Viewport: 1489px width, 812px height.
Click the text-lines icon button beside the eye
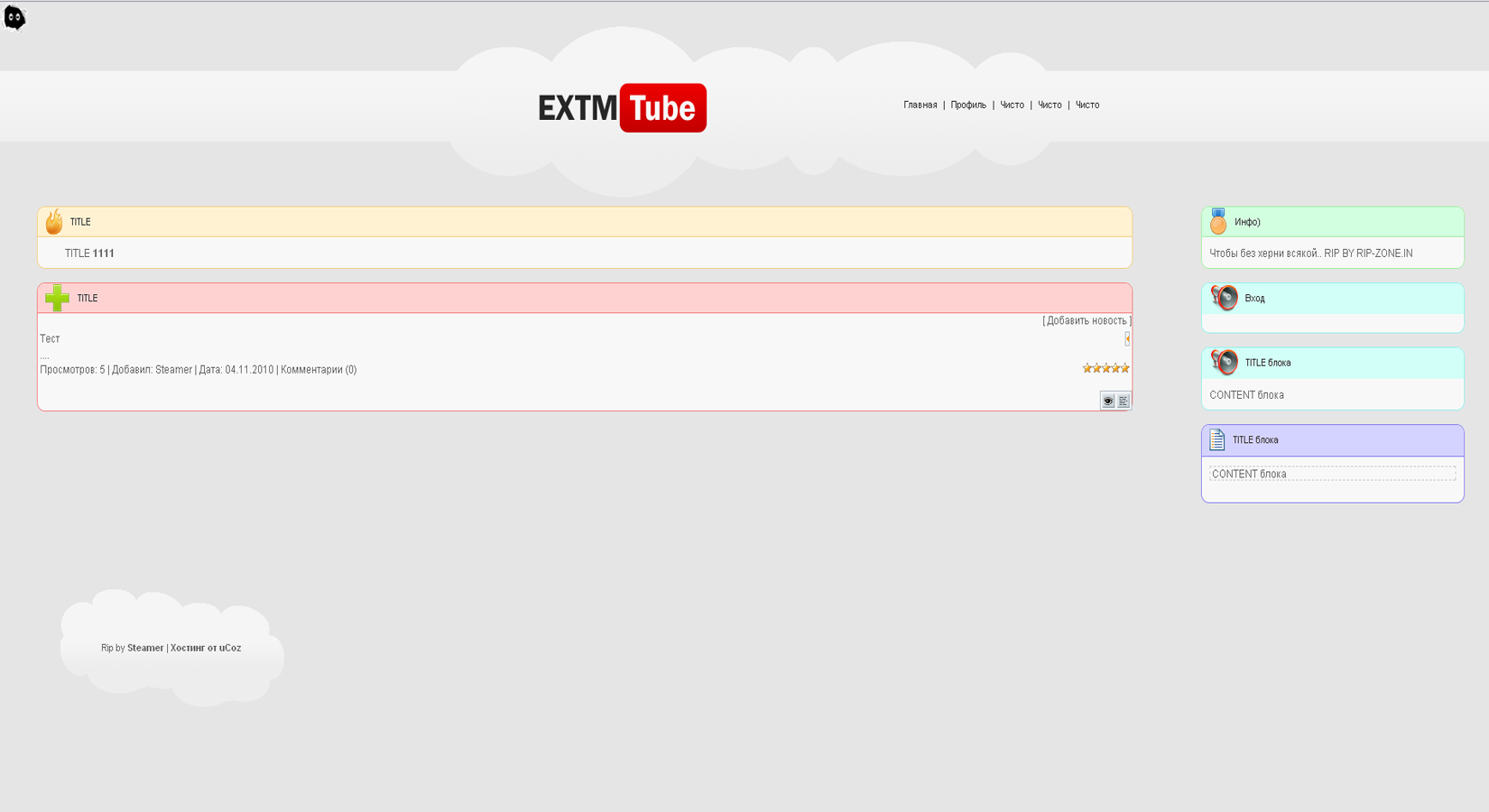click(1124, 401)
